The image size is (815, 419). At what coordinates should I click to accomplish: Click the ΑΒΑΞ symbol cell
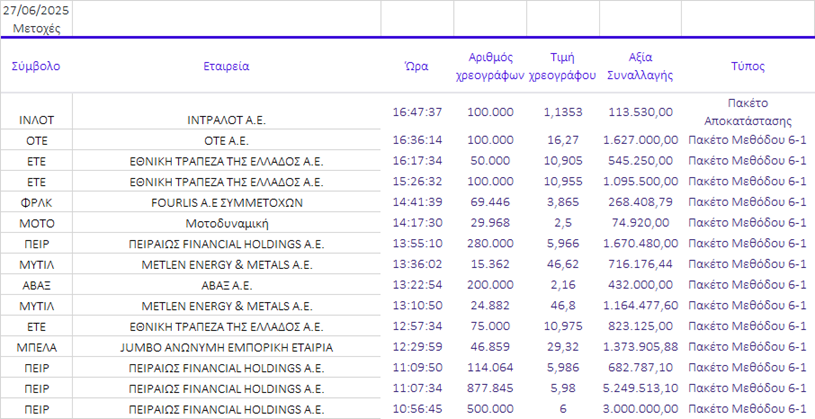click(36, 286)
